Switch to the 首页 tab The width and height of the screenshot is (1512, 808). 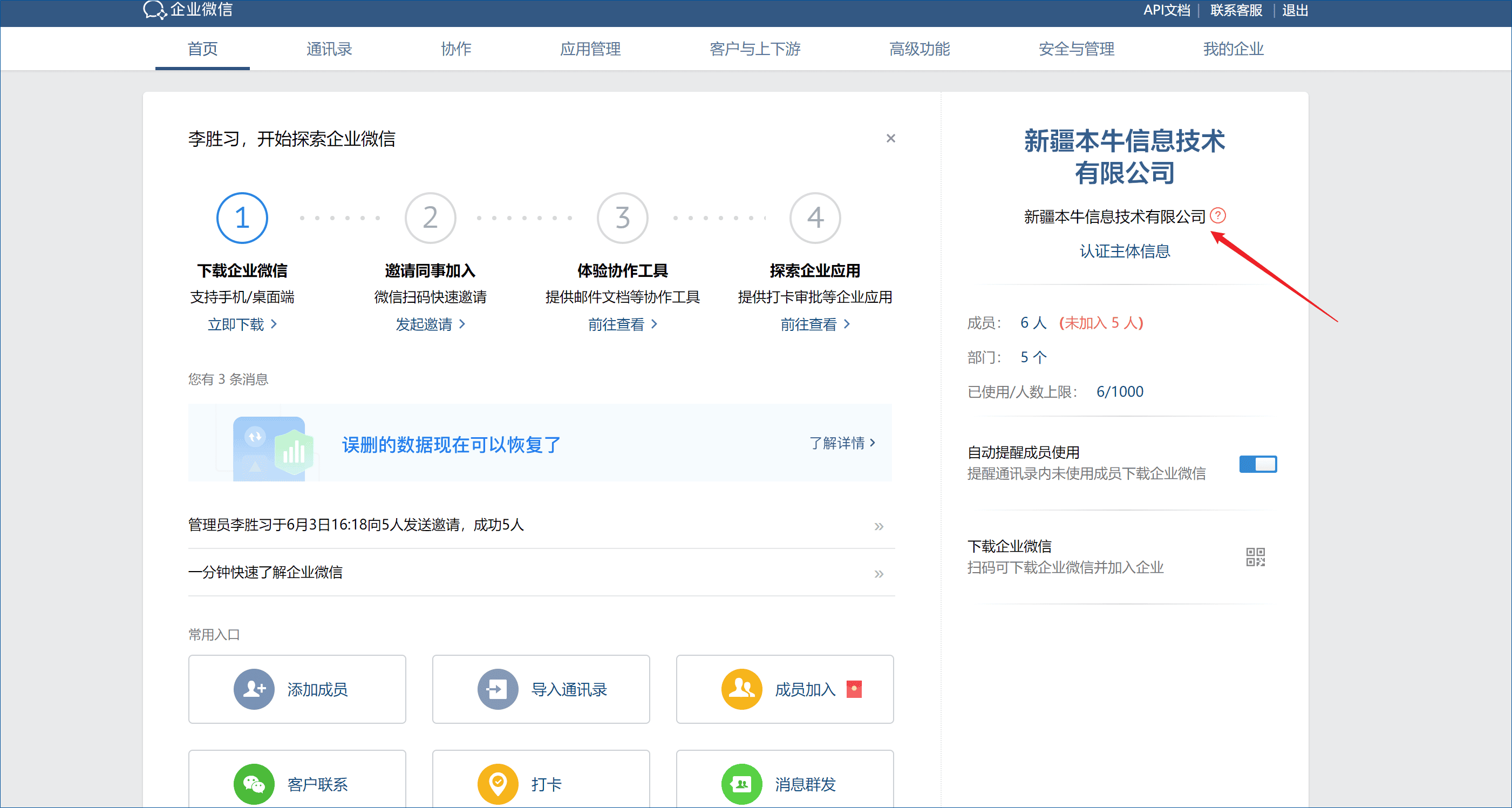point(202,49)
